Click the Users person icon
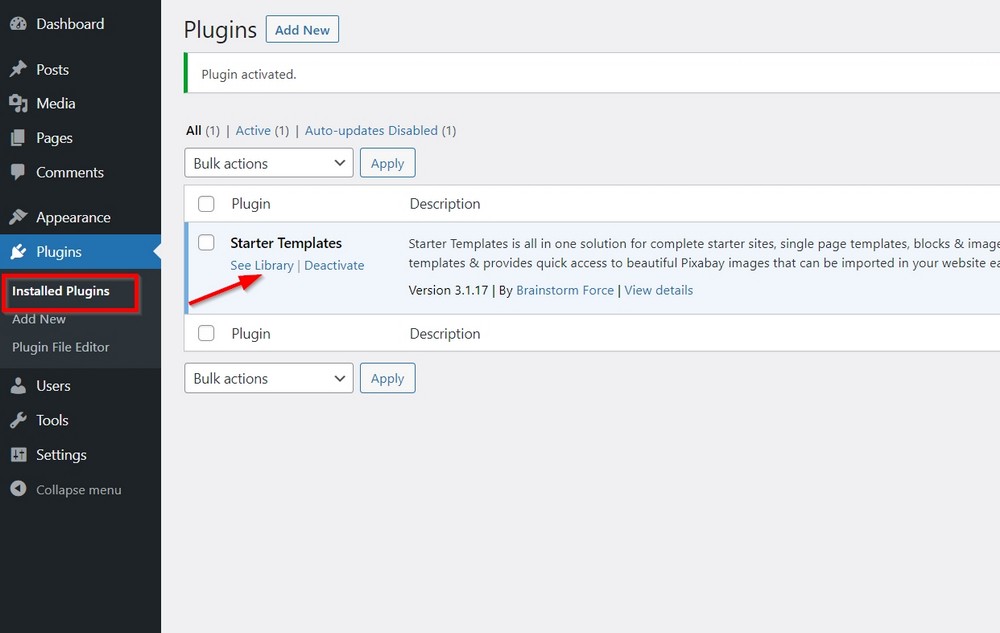1000x633 pixels. point(18,386)
